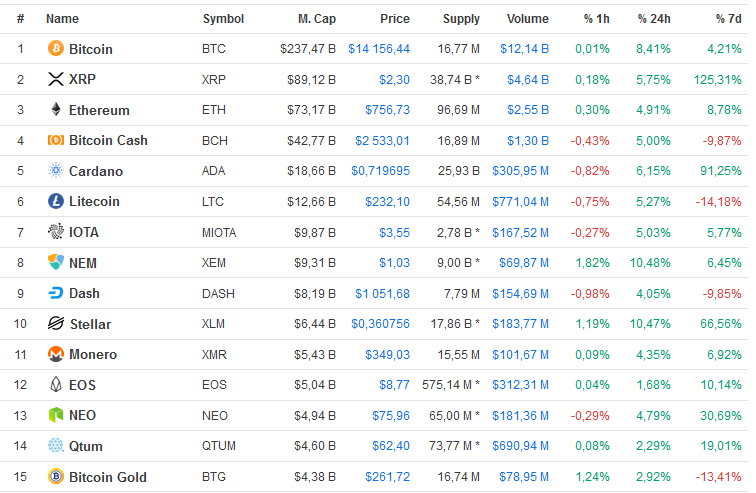756x493 pixels.
Task: Click the Monero logo icon
Action: [x=56, y=354]
